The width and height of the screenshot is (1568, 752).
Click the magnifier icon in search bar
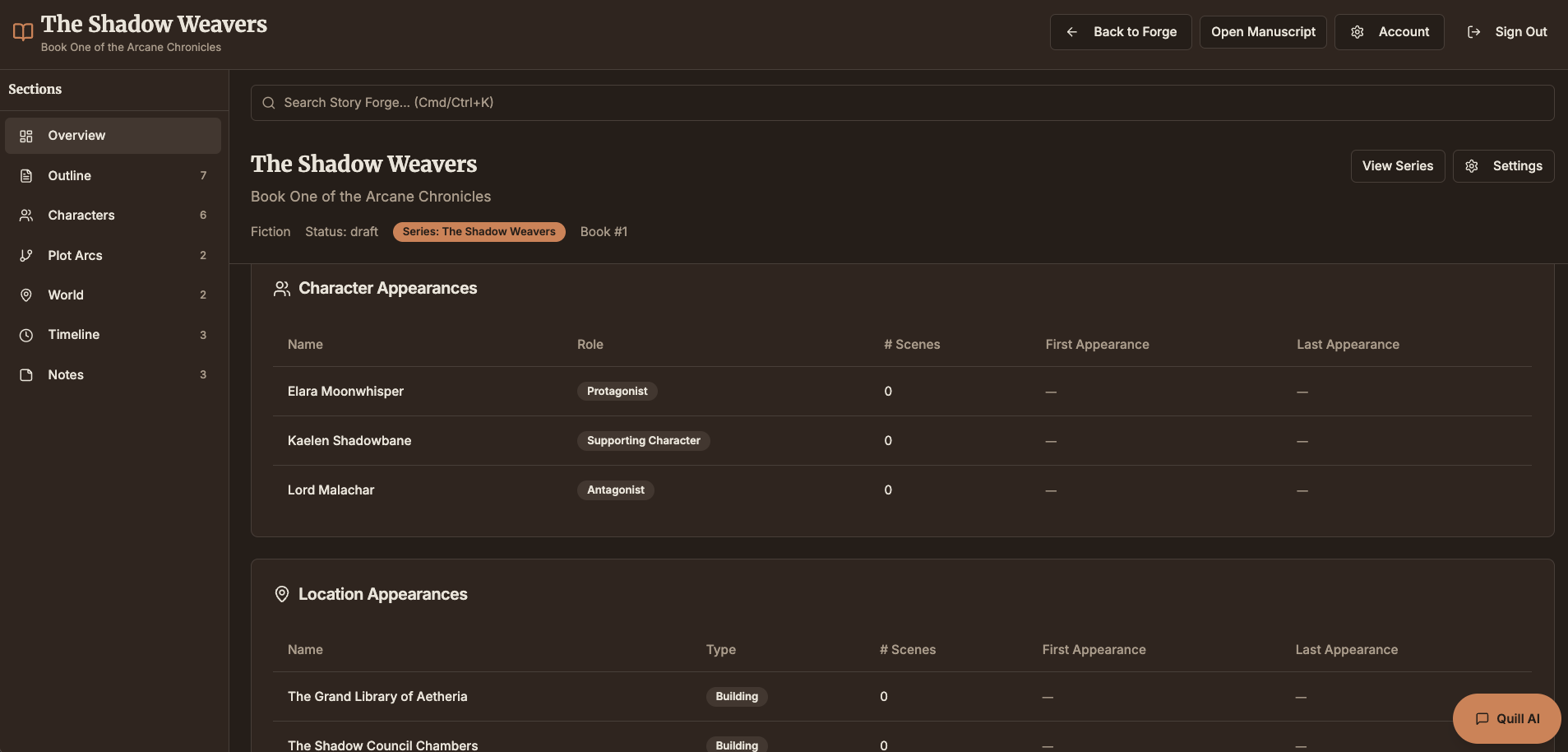point(268,103)
